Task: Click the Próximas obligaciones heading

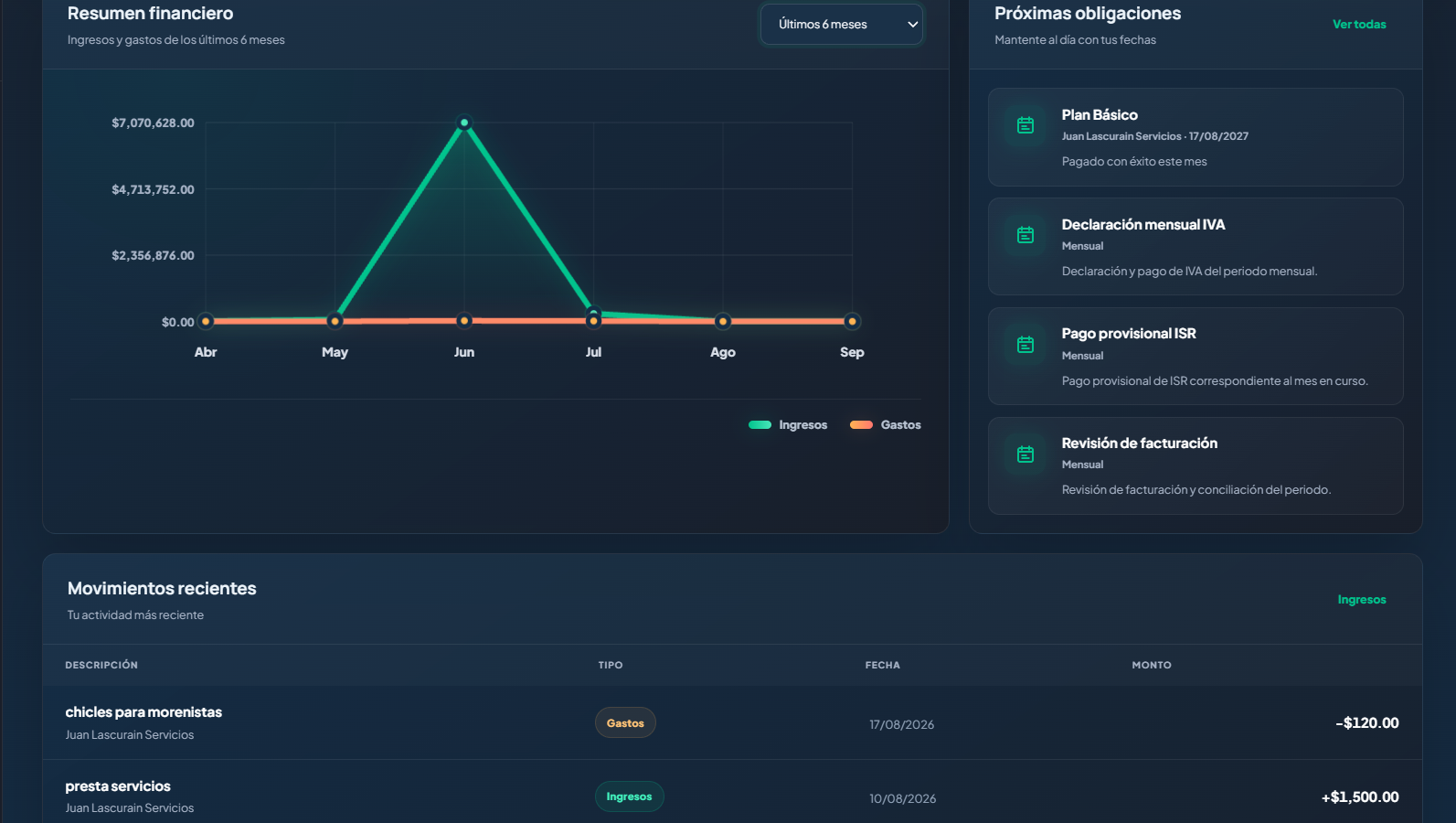Action: (1088, 13)
